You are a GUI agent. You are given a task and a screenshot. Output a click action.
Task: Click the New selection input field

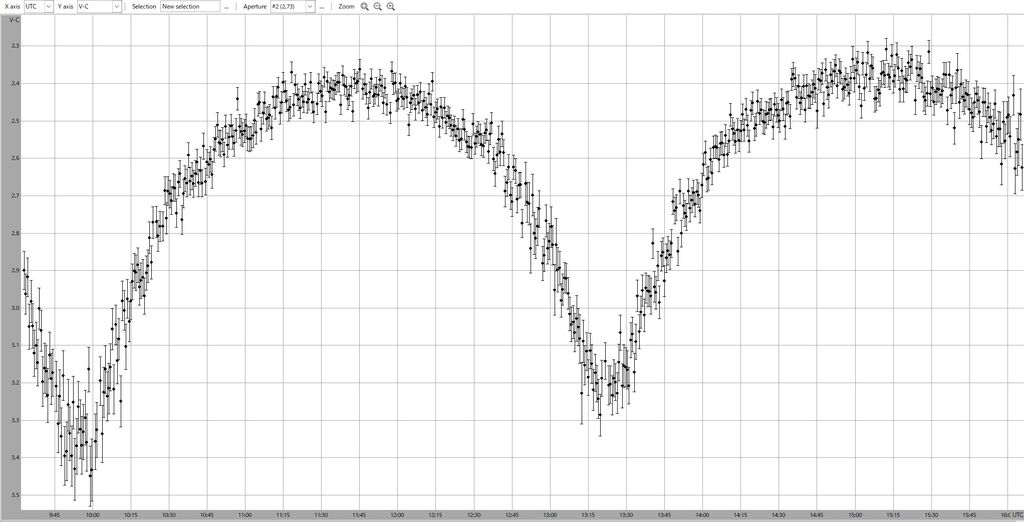click(x=190, y=6)
